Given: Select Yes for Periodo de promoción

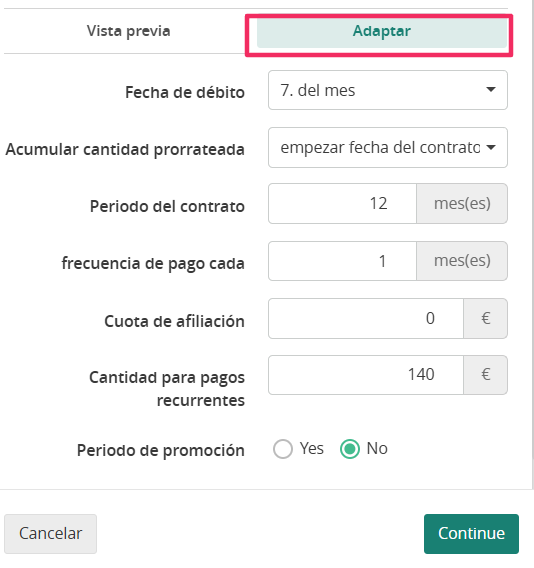Looking at the screenshot, I should click(x=283, y=449).
